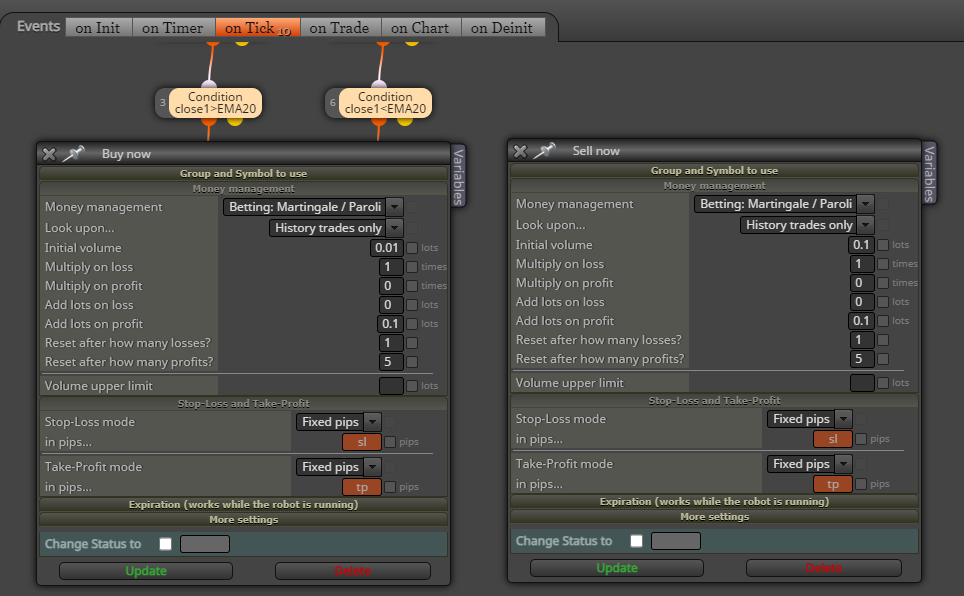Edit Multiply on profit field in Buy now
Image resolution: width=964 pixels, height=596 pixels.
(391, 285)
